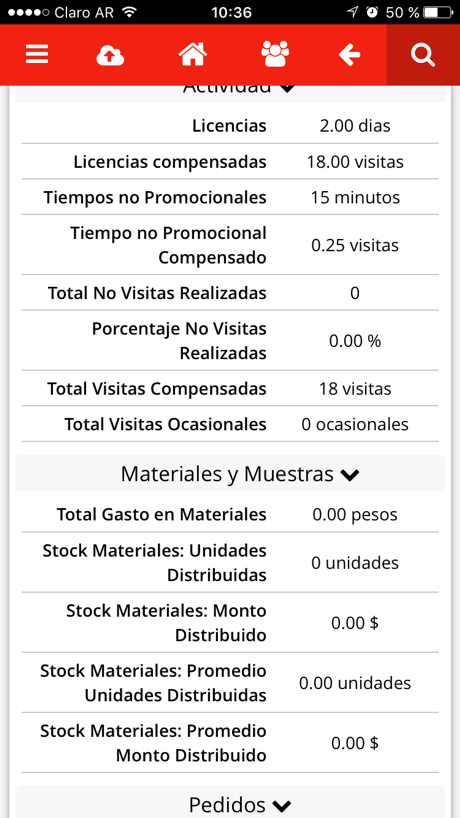Select the Licencias compensadas row
The width and height of the screenshot is (460, 818).
pos(230,162)
